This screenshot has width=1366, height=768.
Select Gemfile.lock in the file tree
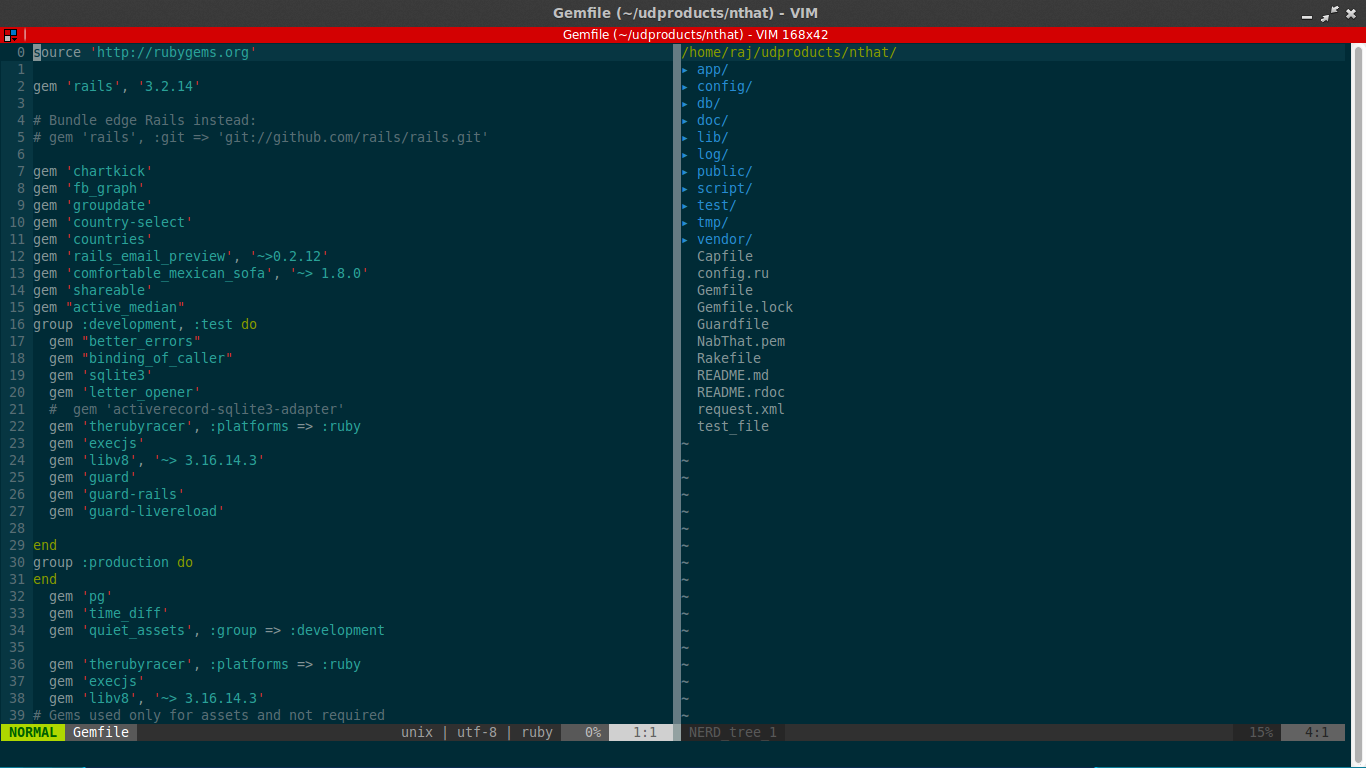[745, 307]
